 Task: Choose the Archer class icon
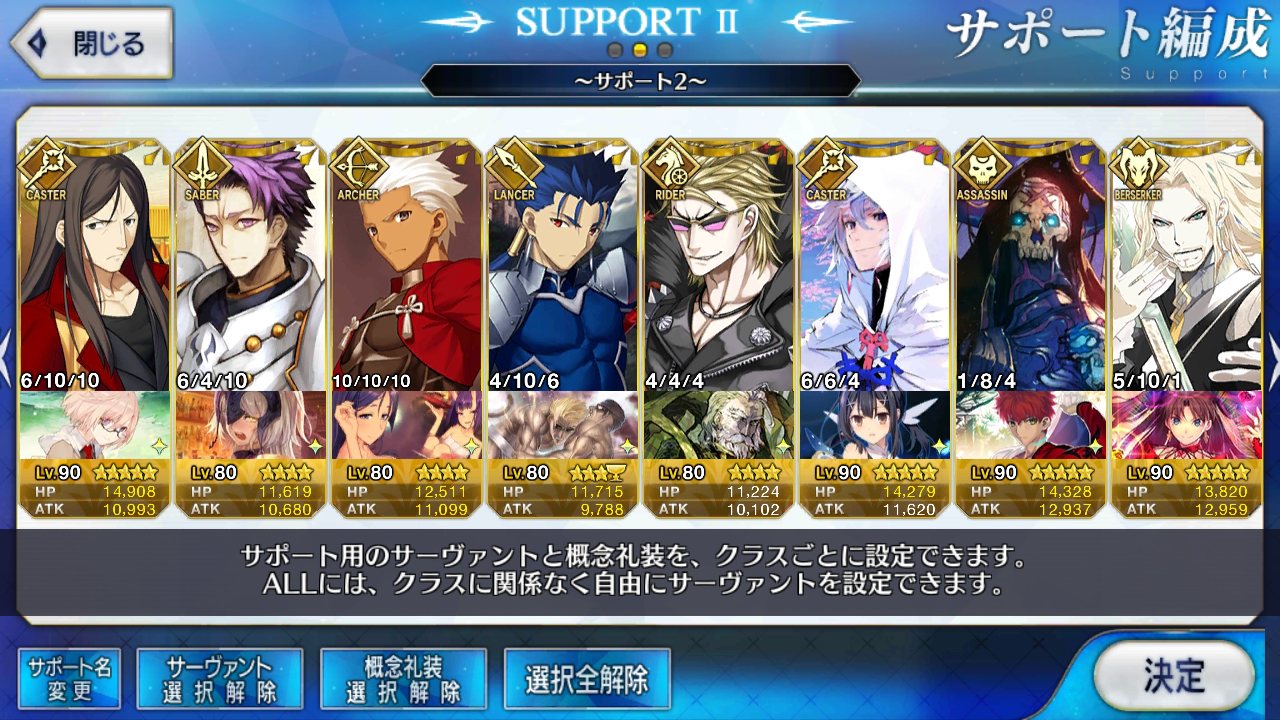pos(357,162)
